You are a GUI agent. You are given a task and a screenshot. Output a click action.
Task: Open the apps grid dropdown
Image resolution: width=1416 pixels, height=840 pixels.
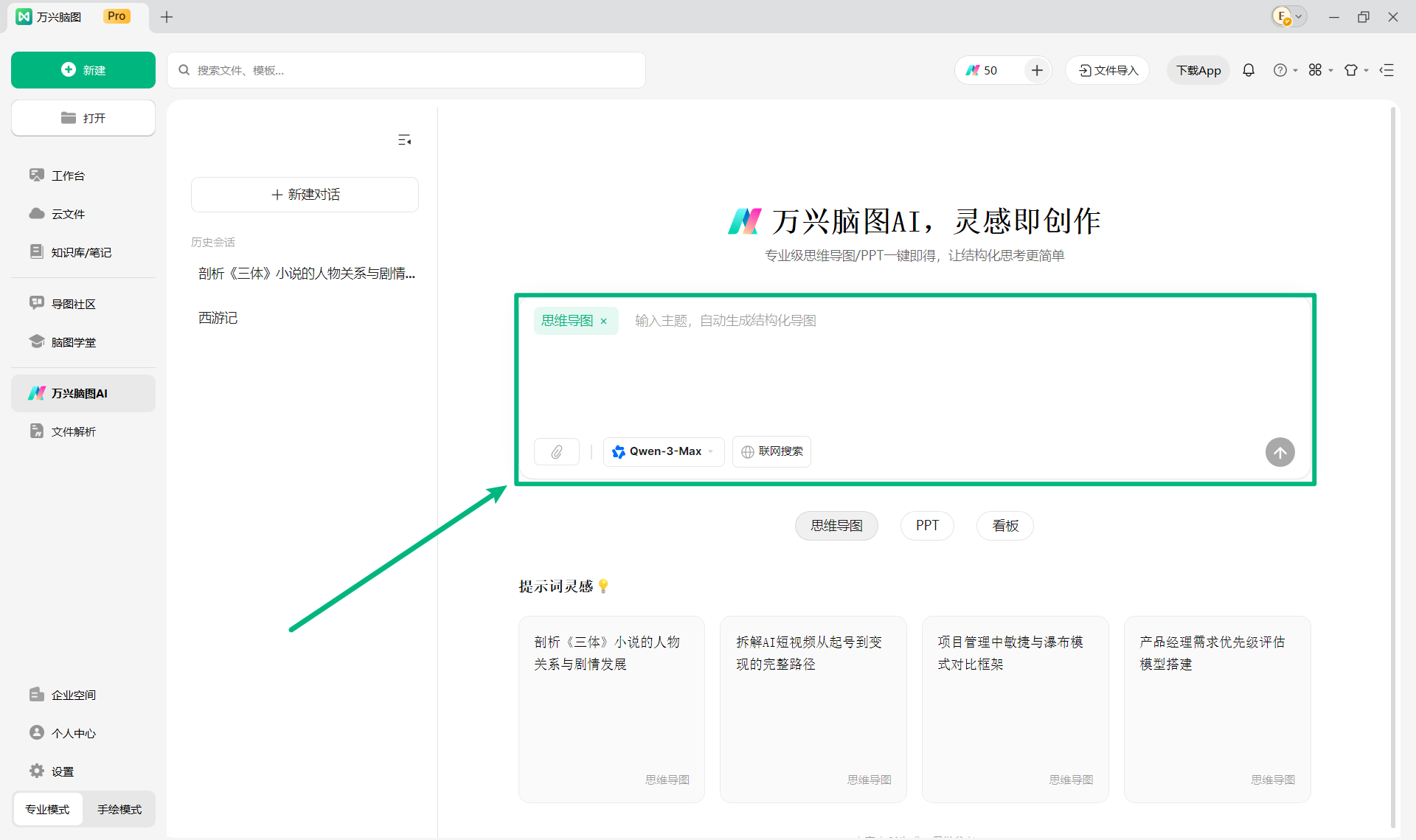tap(1320, 70)
